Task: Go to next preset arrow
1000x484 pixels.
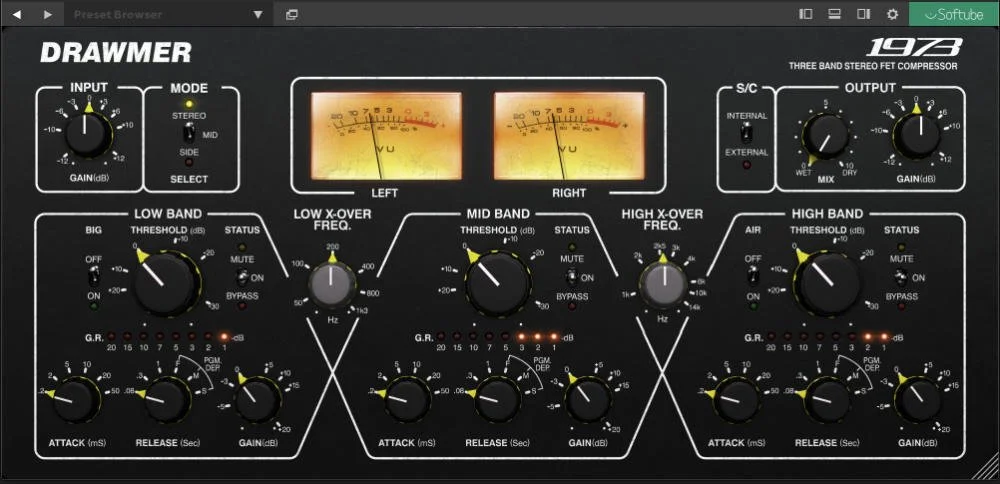Action: pyautogui.click(x=48, y=14)
